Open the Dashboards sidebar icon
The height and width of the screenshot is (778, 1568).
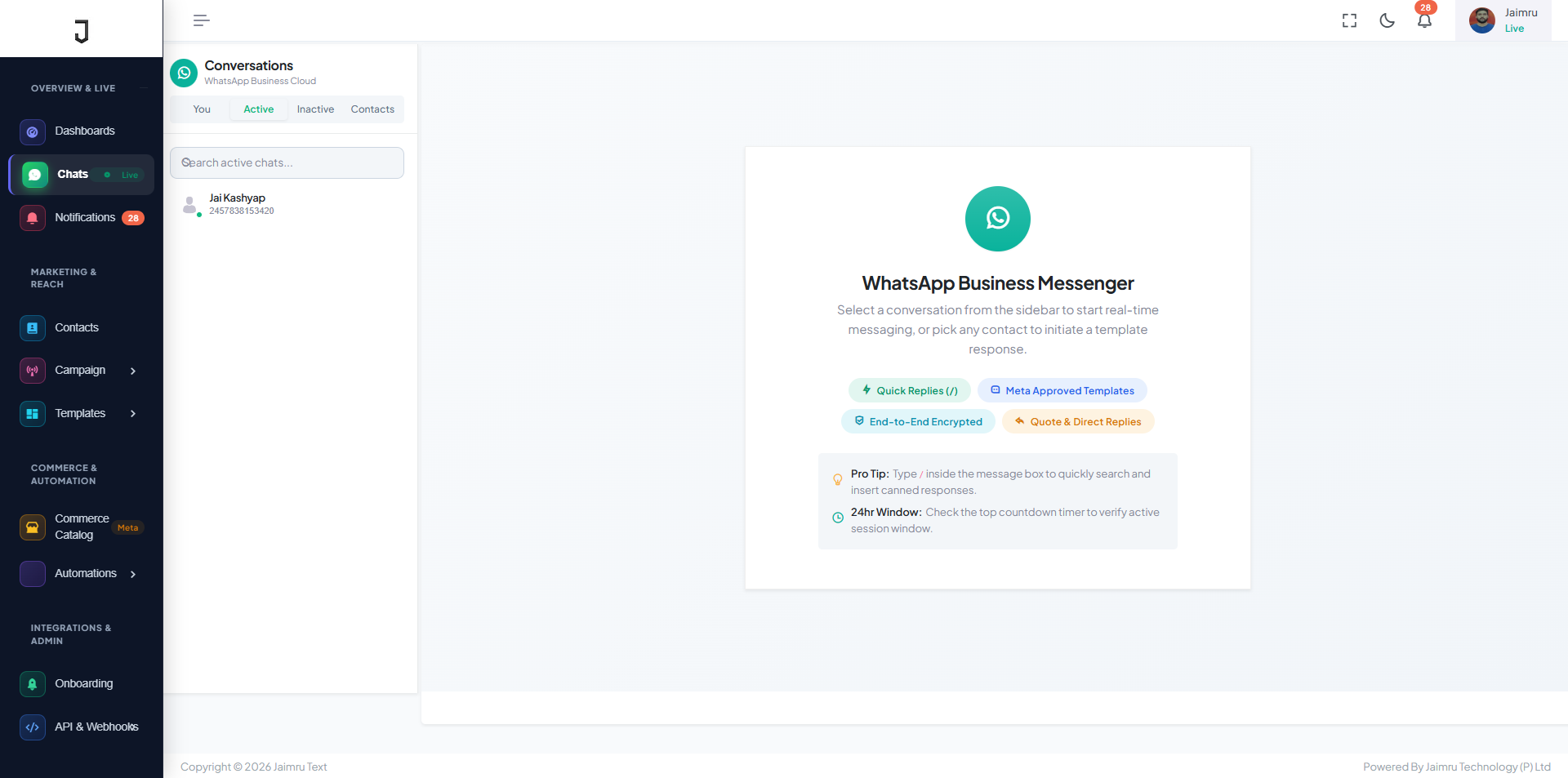click(x=32, y=131)
